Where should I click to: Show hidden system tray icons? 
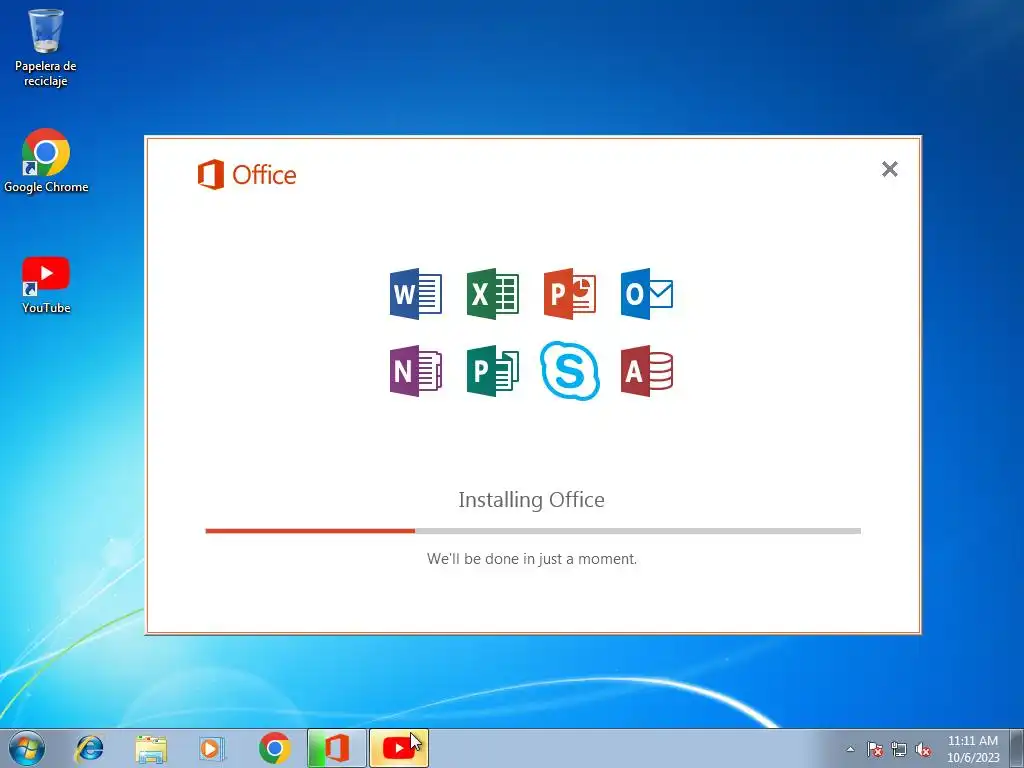pos(850,749)
